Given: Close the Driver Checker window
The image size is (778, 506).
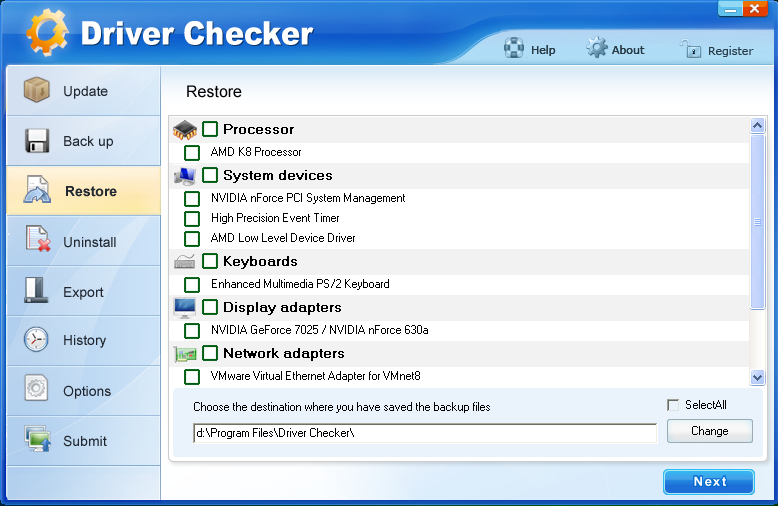Looking at the screenshot, I should pyautogui.click(x=755, y=9).
